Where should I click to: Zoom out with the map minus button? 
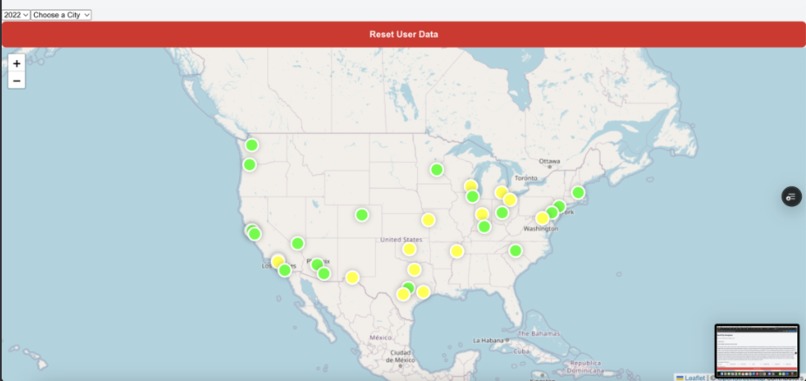pos(16,80)
